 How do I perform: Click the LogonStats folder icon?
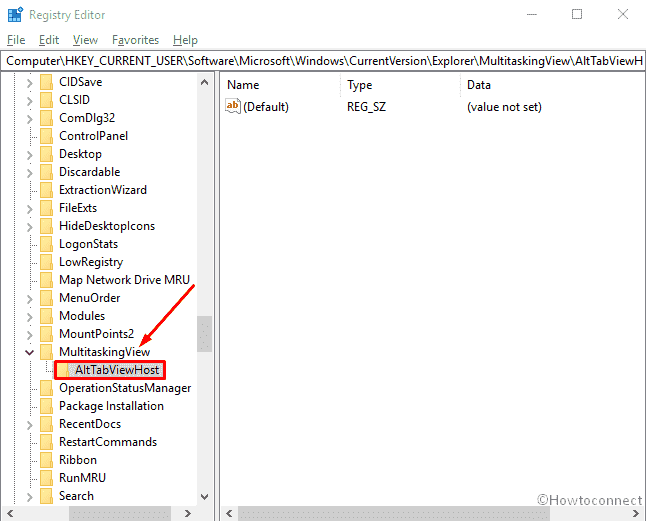(x=47, y=244)
